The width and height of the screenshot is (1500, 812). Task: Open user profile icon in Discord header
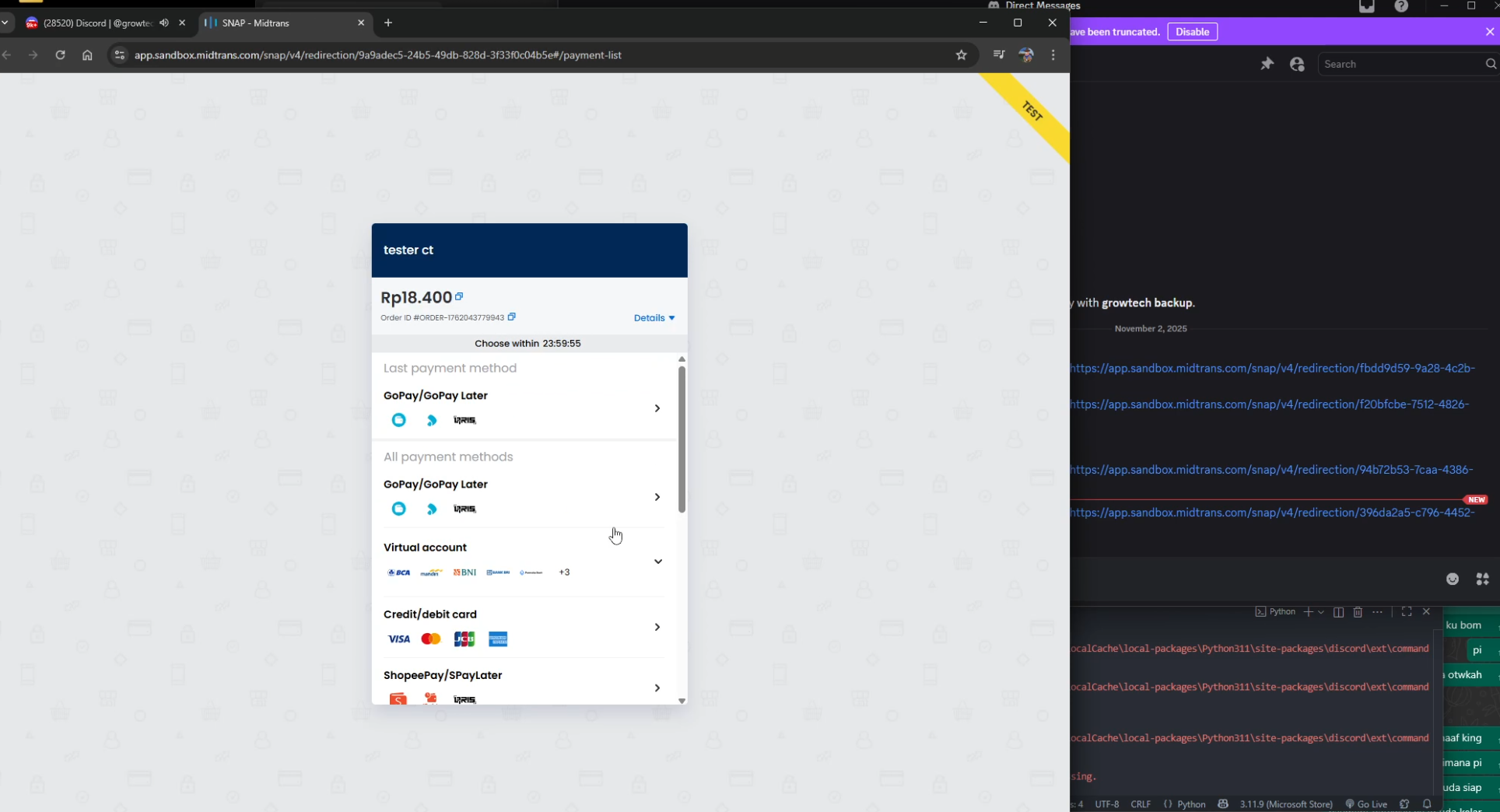tap(1297, 64)
